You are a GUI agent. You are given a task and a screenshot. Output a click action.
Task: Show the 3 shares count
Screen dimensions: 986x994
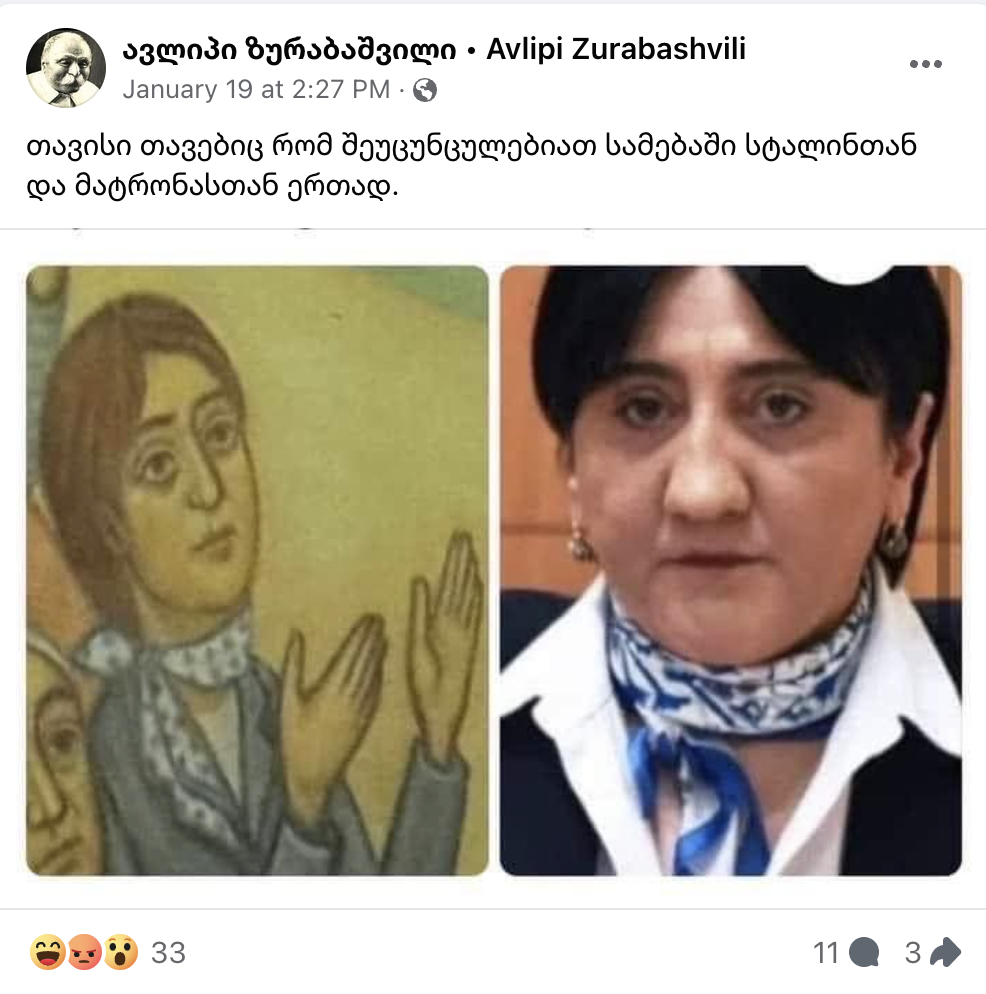click(x=912, y=952)
